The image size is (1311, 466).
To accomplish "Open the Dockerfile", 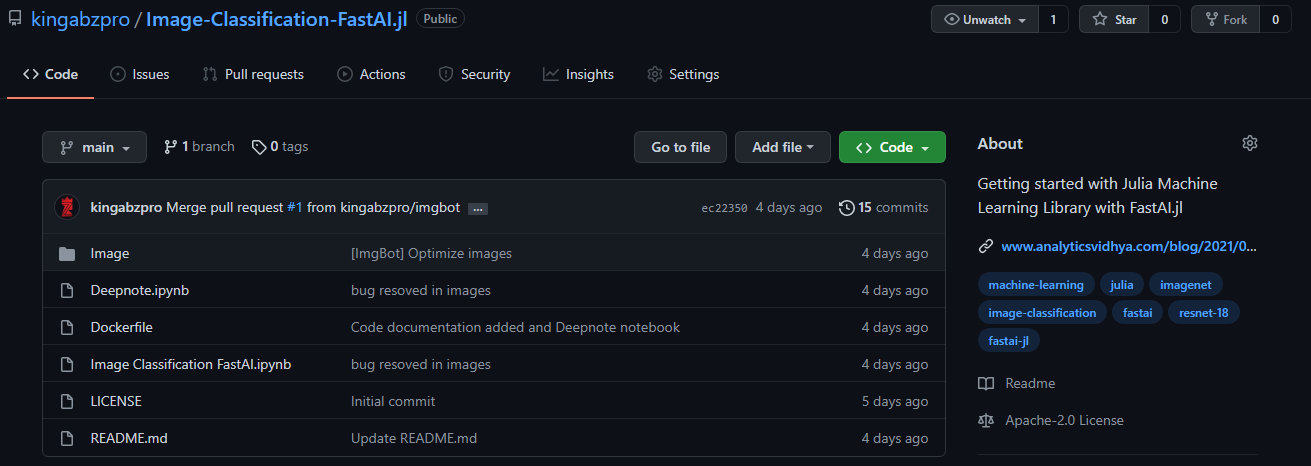I will [x=122, y=328].
